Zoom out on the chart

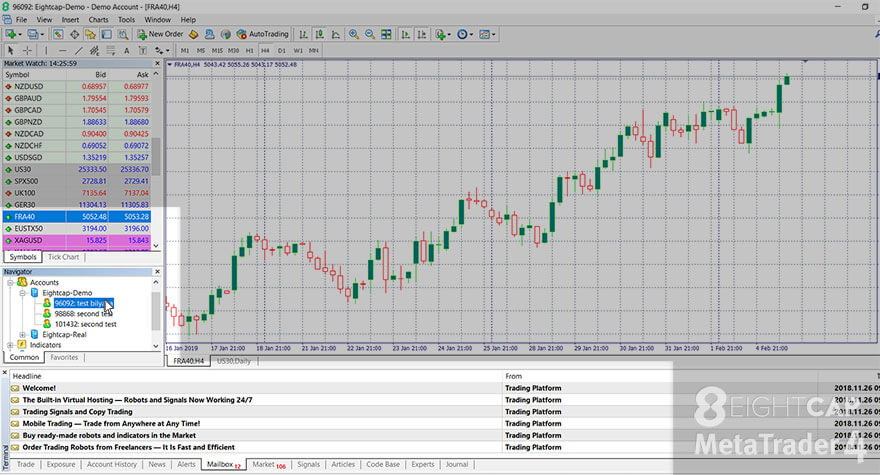370,34
